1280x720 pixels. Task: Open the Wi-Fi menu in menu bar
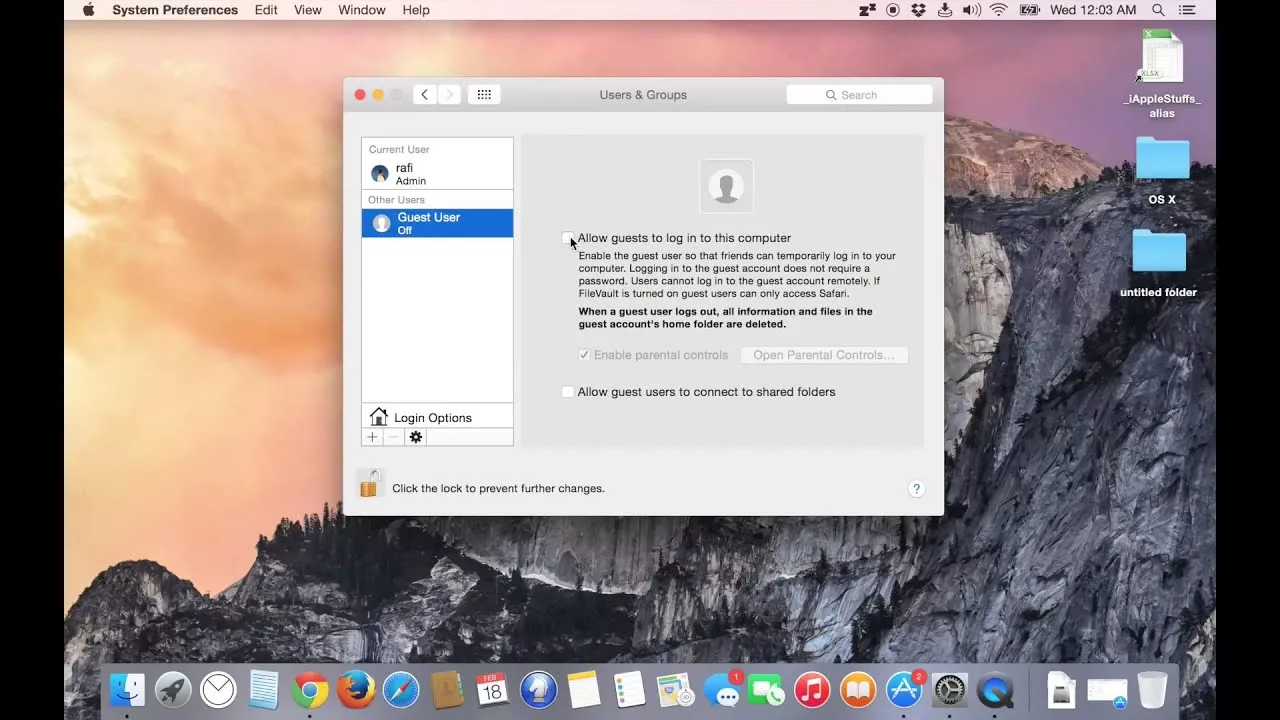point(998,10)
